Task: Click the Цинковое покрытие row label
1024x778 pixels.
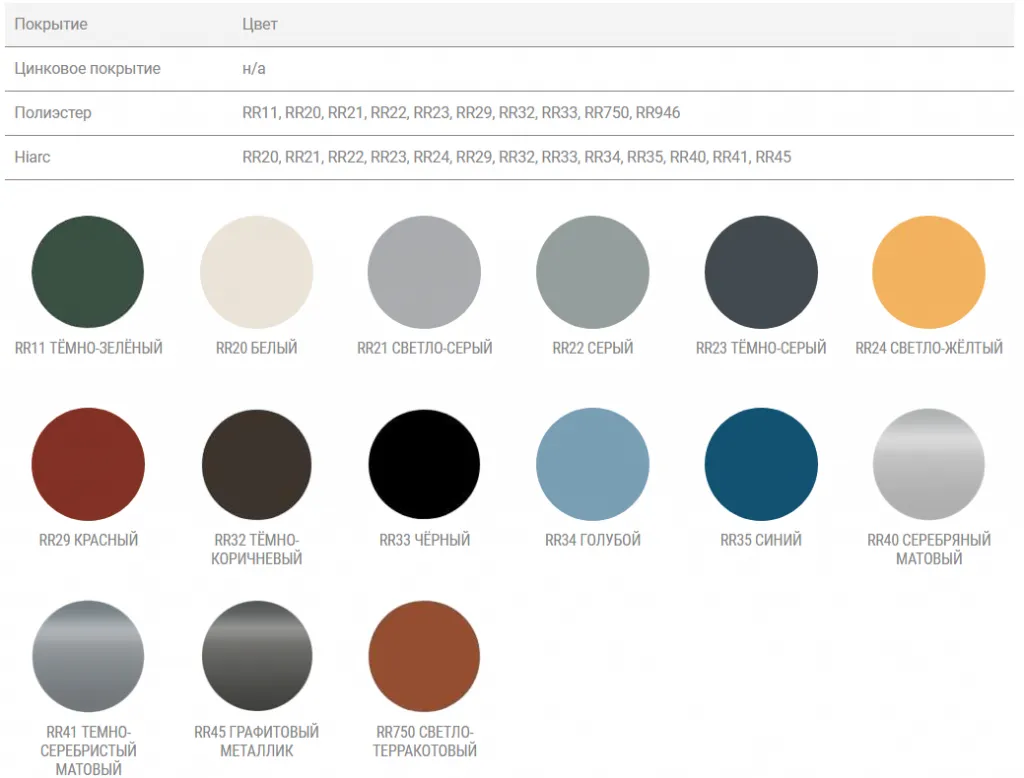Action: click(x=87, y=69)
